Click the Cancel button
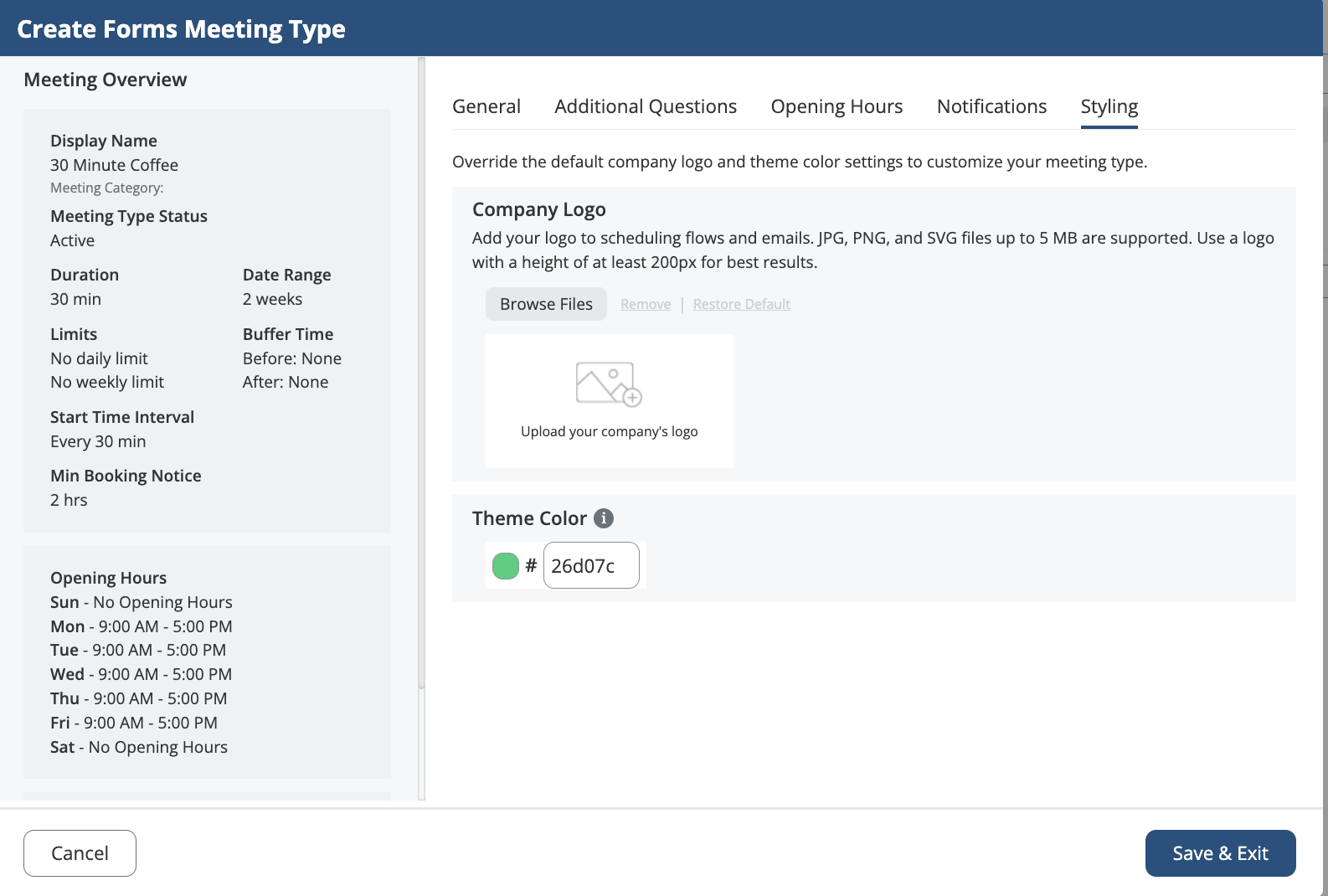Image resolution: width=1328 pixels, height=896 pixels. coord(80,853)
